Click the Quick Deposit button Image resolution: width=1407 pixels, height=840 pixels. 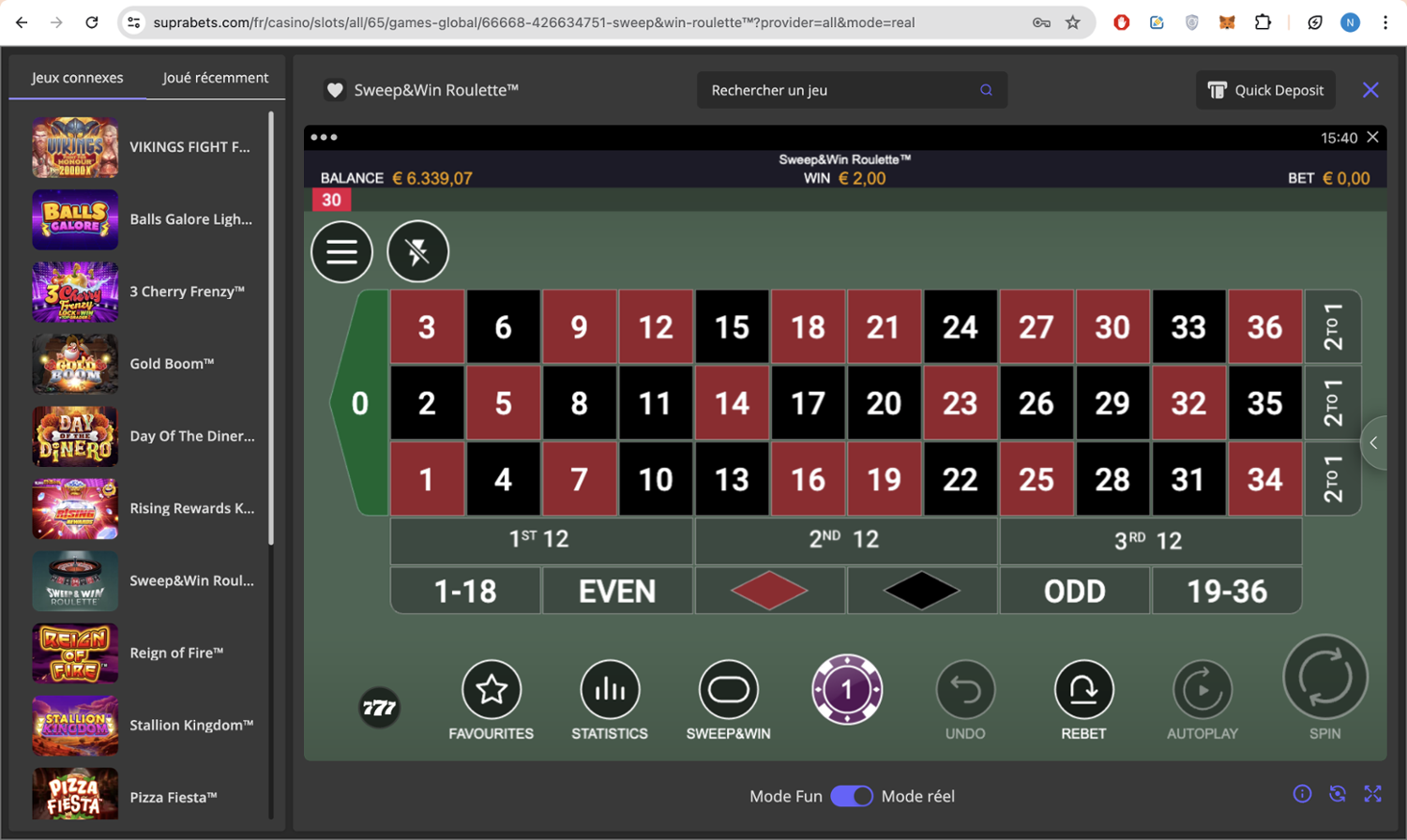[x=1265, y=90]
